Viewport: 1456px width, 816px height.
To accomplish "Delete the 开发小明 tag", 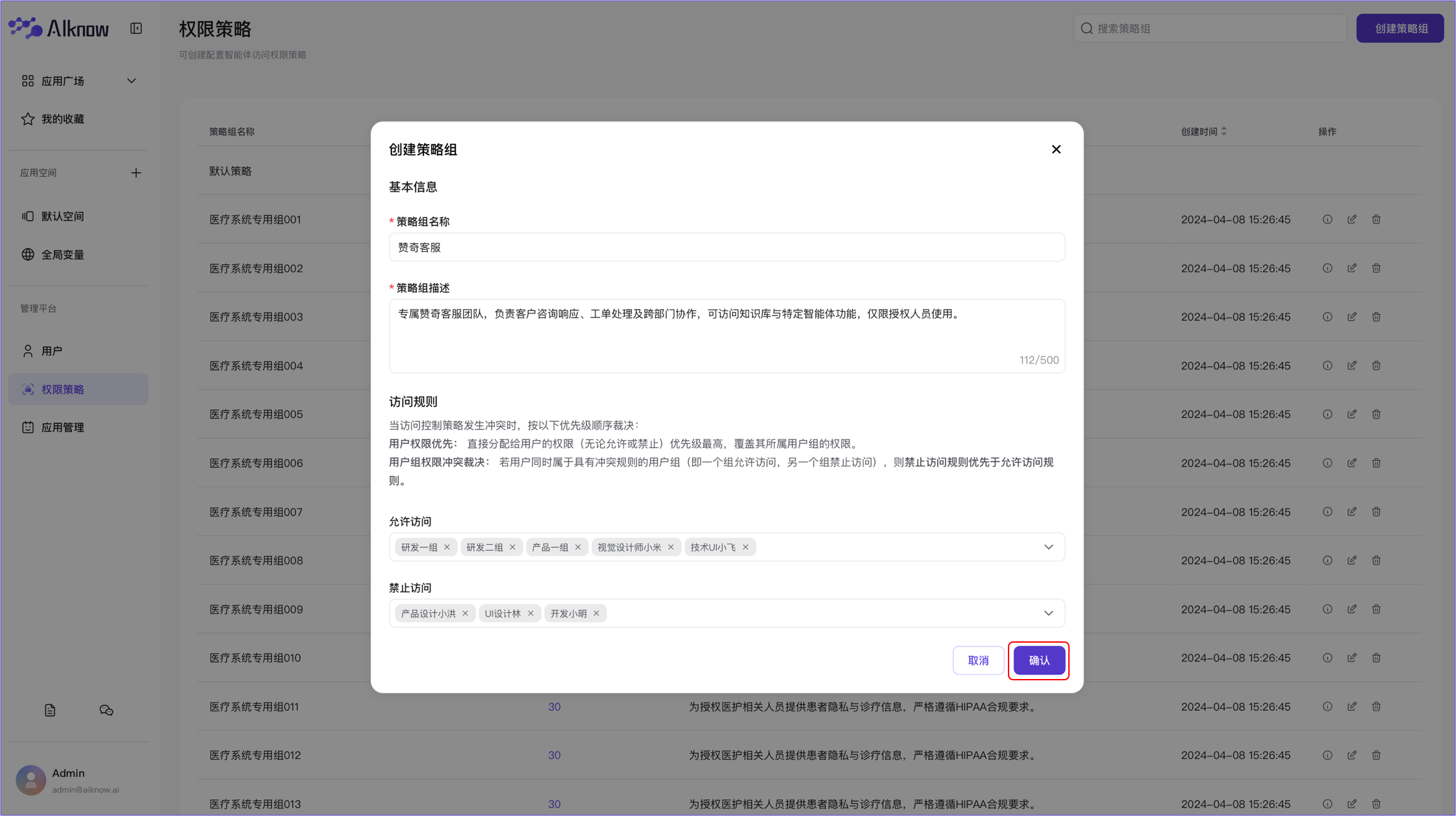I will (596, 613).
